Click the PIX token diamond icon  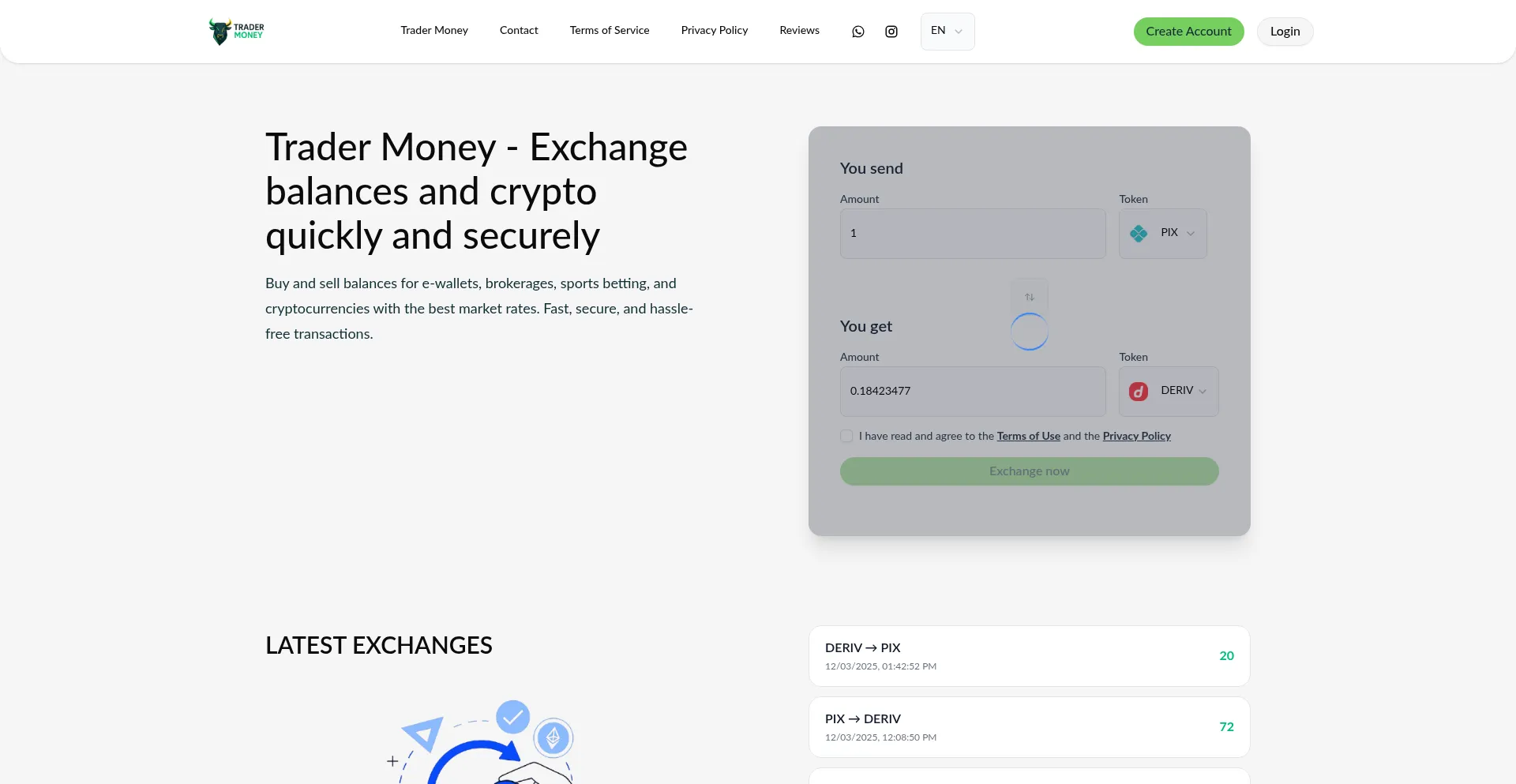coord(1139,234)
